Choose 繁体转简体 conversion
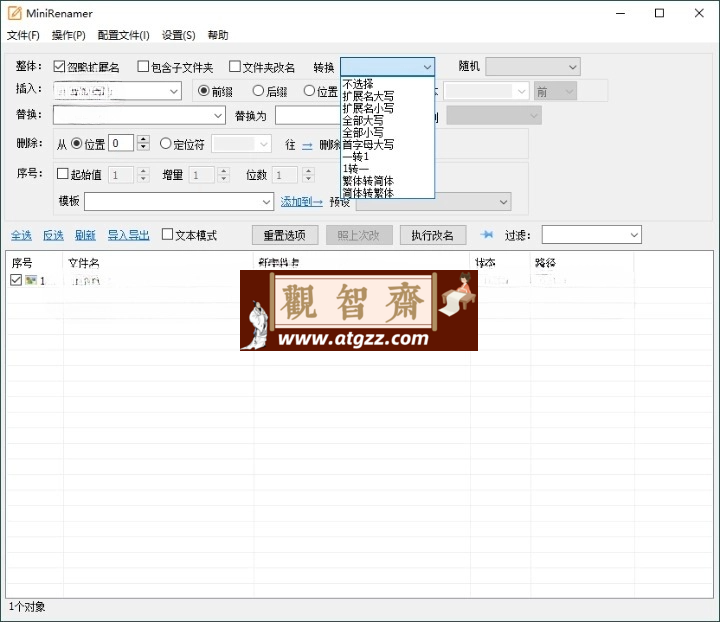Screen dimensions: 720x622 [388, 181]
